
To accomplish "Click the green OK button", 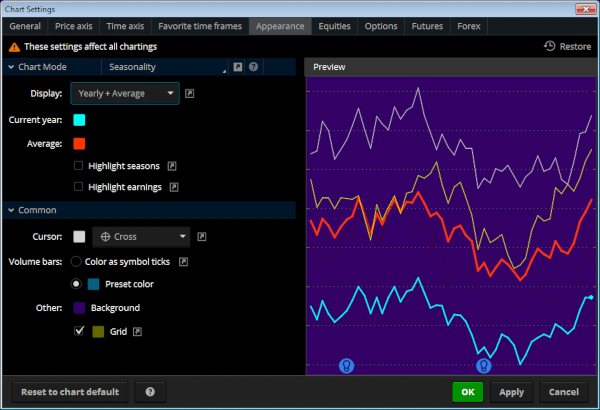I will click(467, 392).
